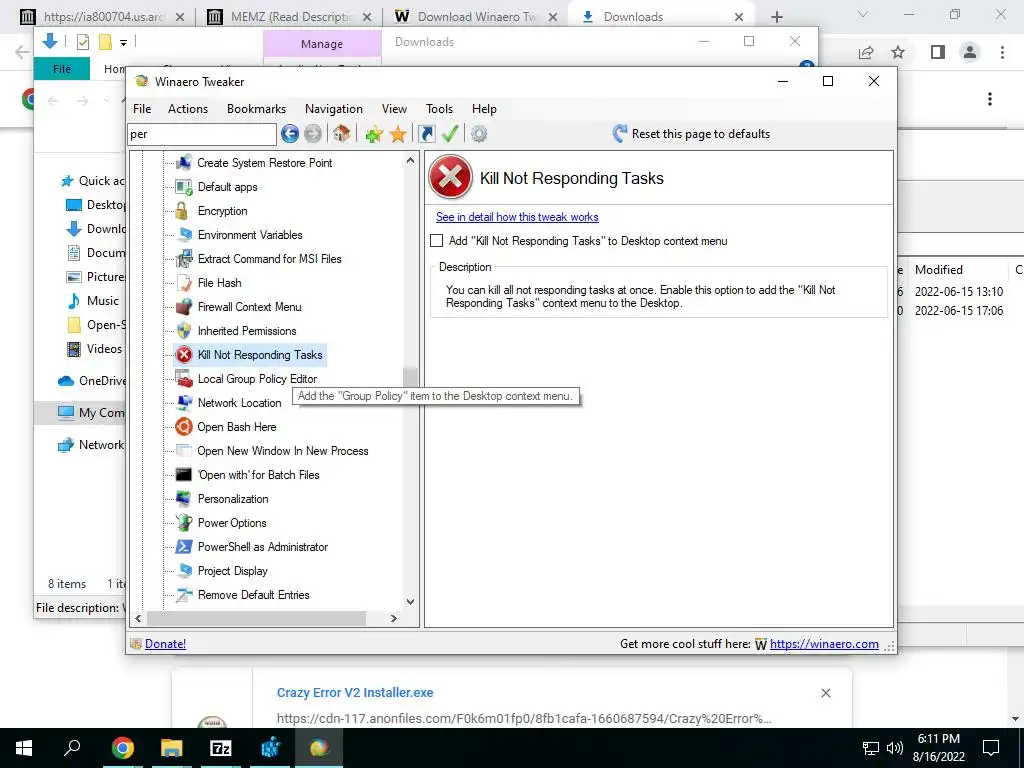Open the Bookmarks menu
This screenshot has height=768, width=1024.
256,108
